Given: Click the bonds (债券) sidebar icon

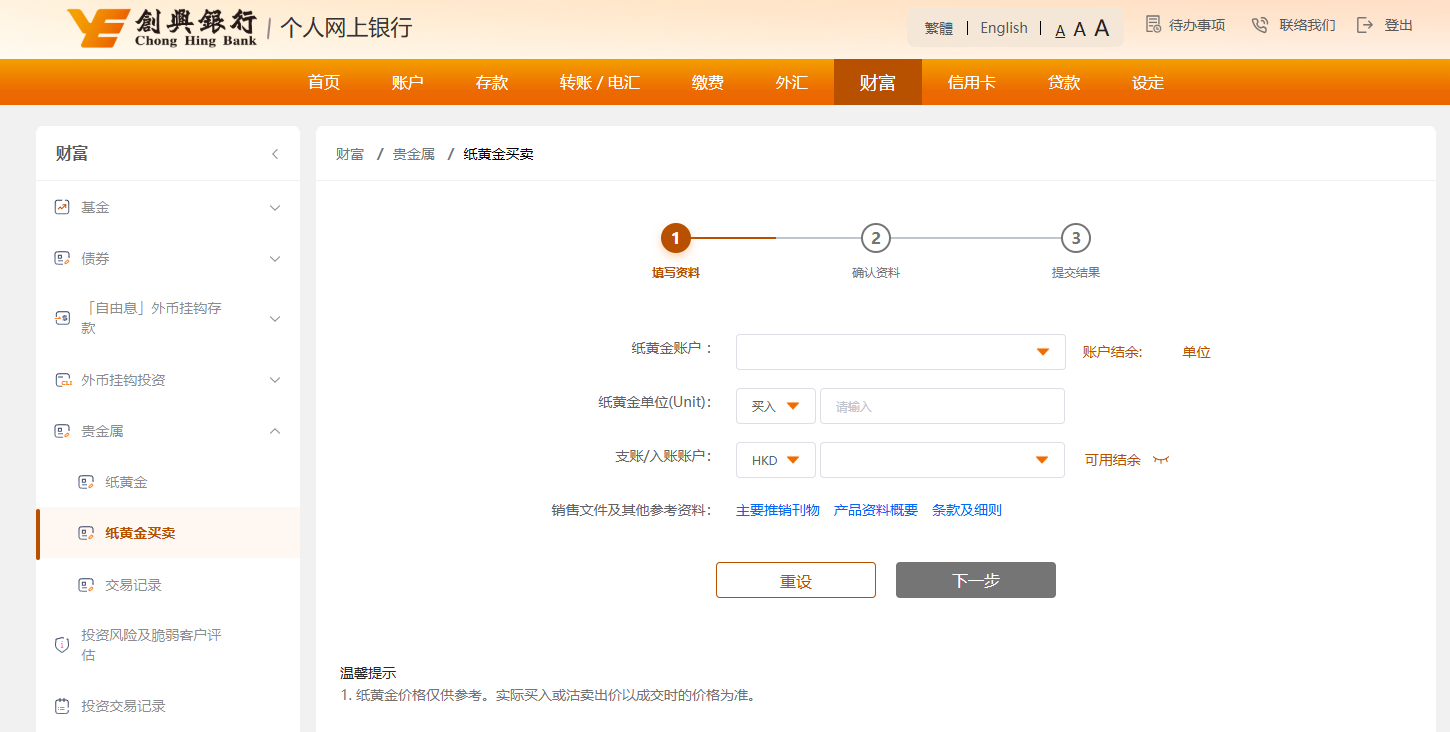Looking at the screenshot, I should coord(62,258).
